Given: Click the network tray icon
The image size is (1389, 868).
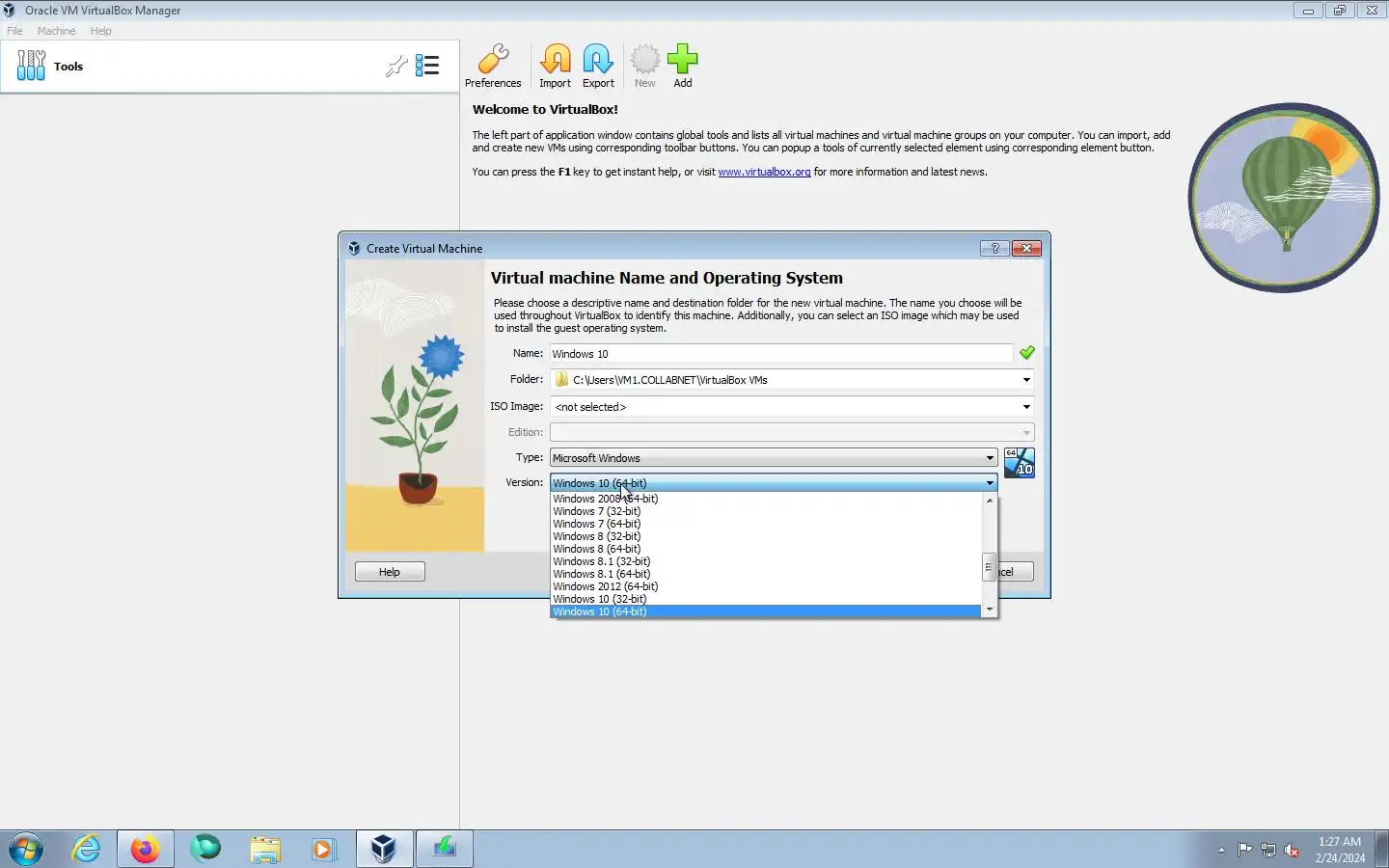Looking at the screenshot, I should [1268, 850].
